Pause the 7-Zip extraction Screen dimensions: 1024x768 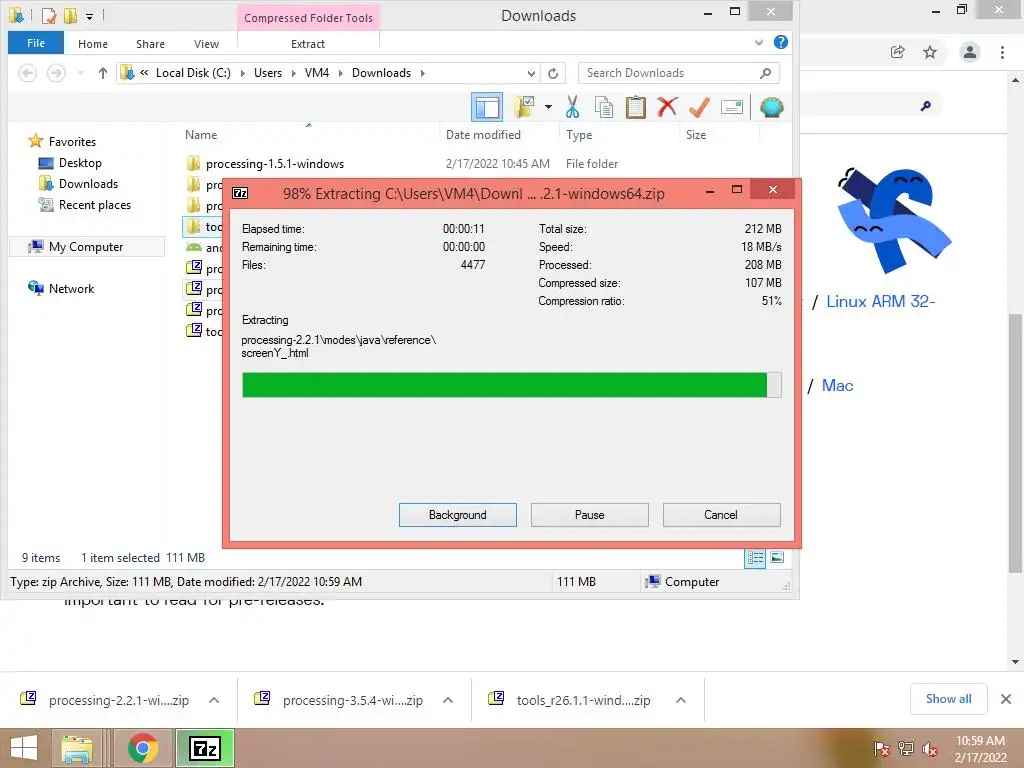(589, 515)
